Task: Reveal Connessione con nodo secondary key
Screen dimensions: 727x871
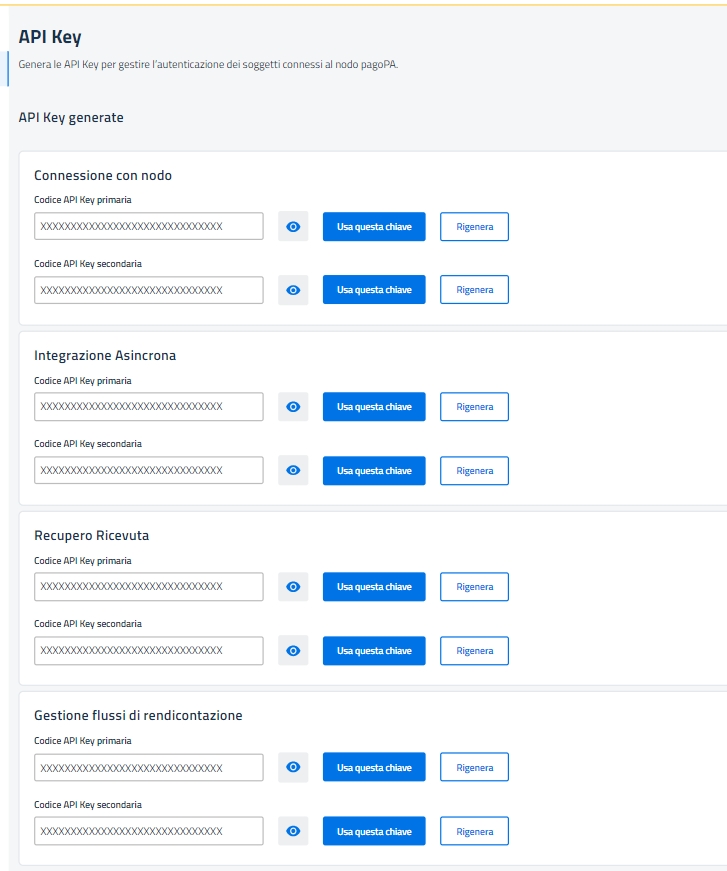Action: coord(293,290)
